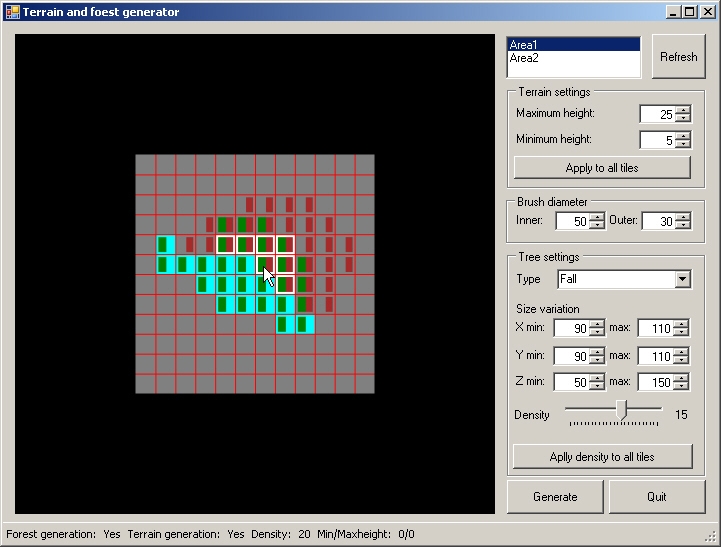
Task: Select Area1 in the area list
Action: pyautogui.click(x=573, y=45)
